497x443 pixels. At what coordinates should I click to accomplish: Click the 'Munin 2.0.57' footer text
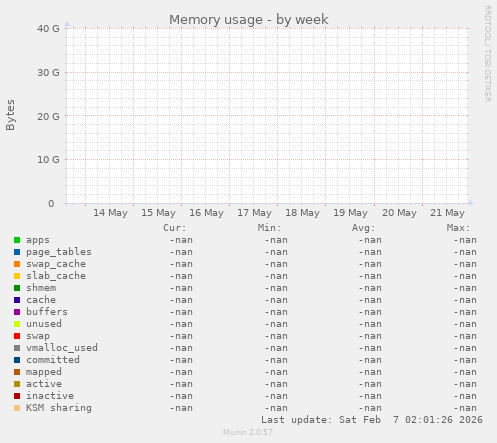click(248, 432)
